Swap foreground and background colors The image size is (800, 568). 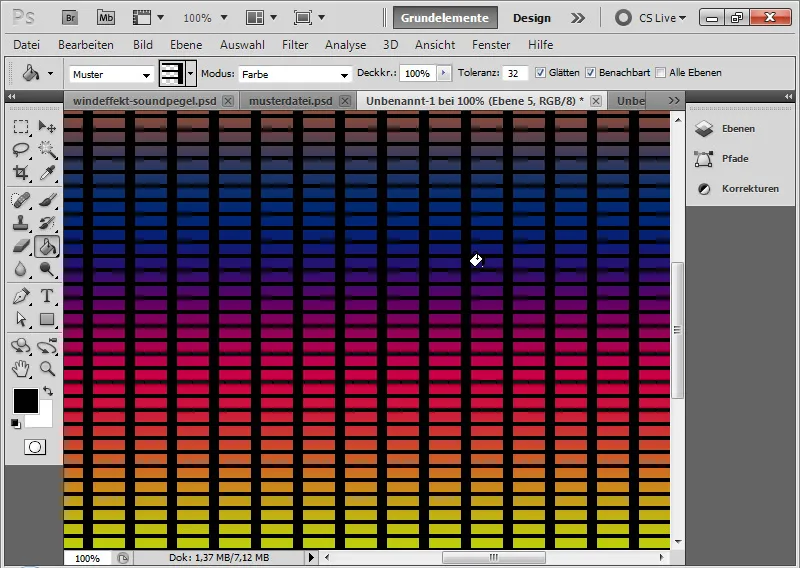pos(48,391)
